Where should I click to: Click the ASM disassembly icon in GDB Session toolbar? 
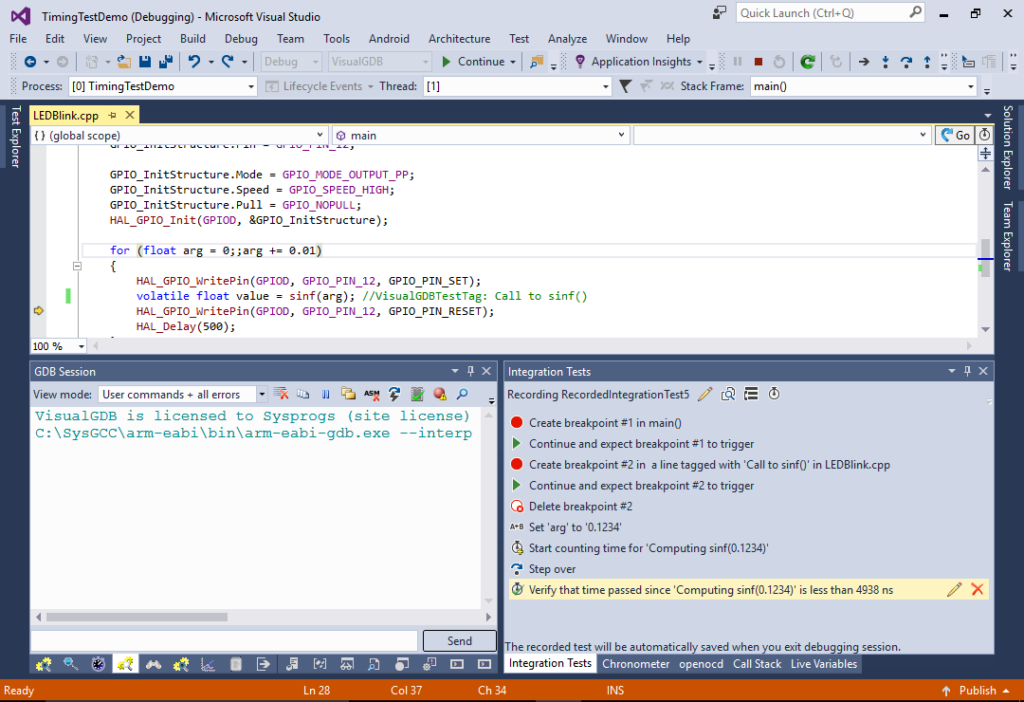(371, 393)
